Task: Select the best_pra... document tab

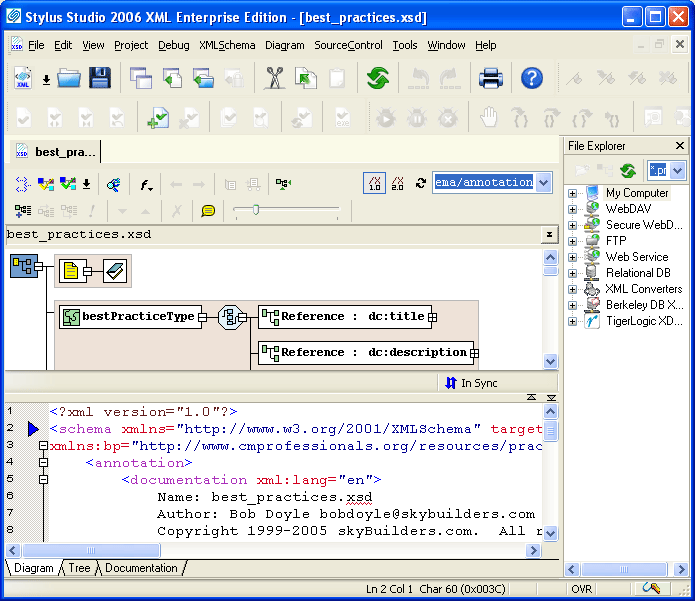Action: pyautogui.click(x=56, y=152)
